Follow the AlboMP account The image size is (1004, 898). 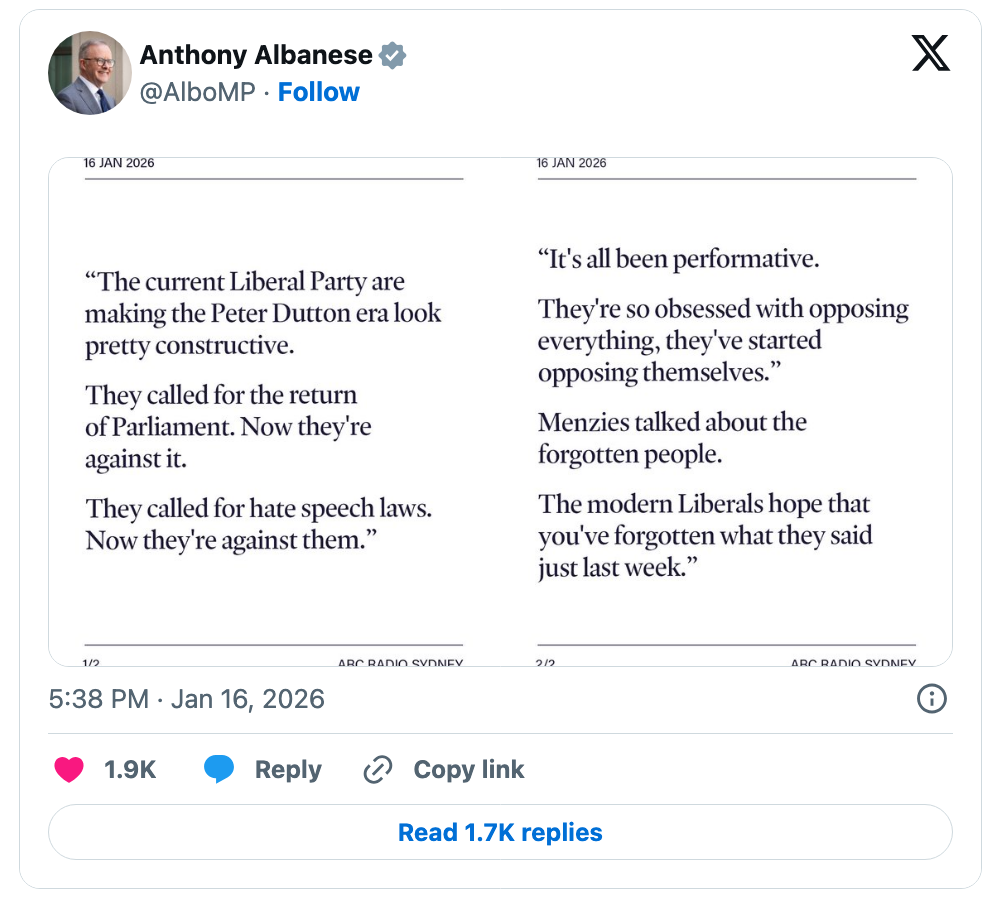pyautogui.click(x=318, y=92)
